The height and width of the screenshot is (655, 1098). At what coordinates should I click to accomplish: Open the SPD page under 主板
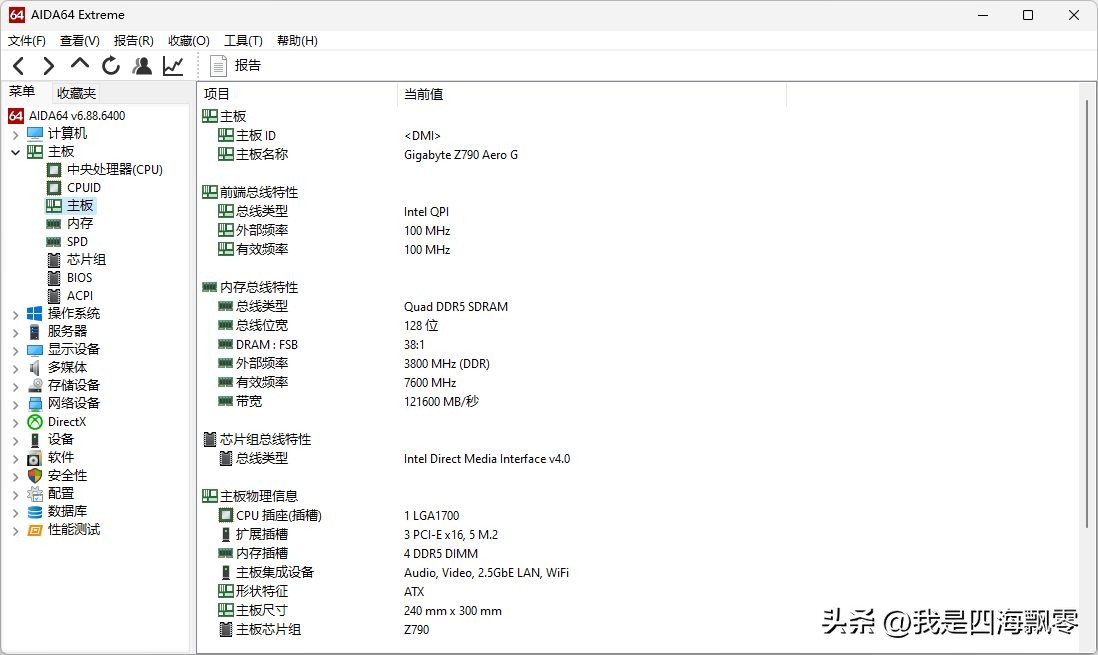click(77, 241)
